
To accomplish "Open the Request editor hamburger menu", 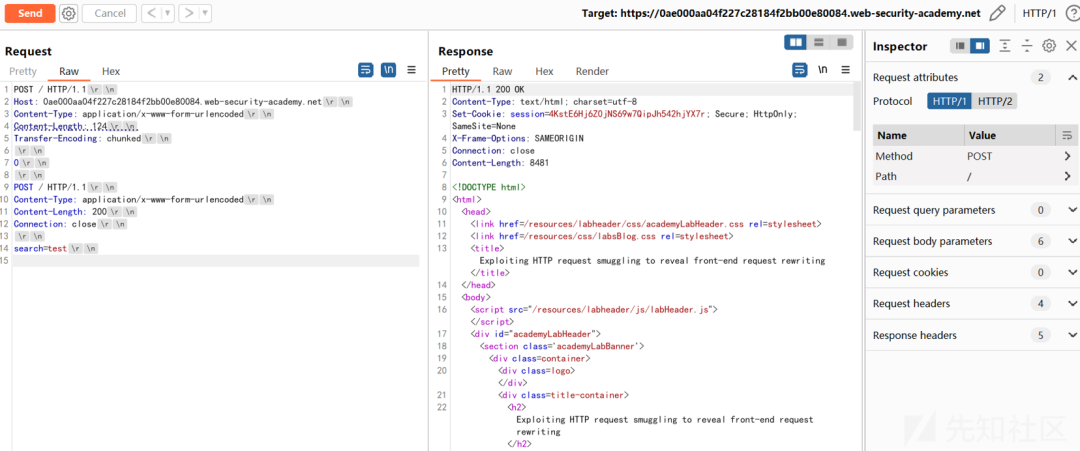I will point(411,70).
